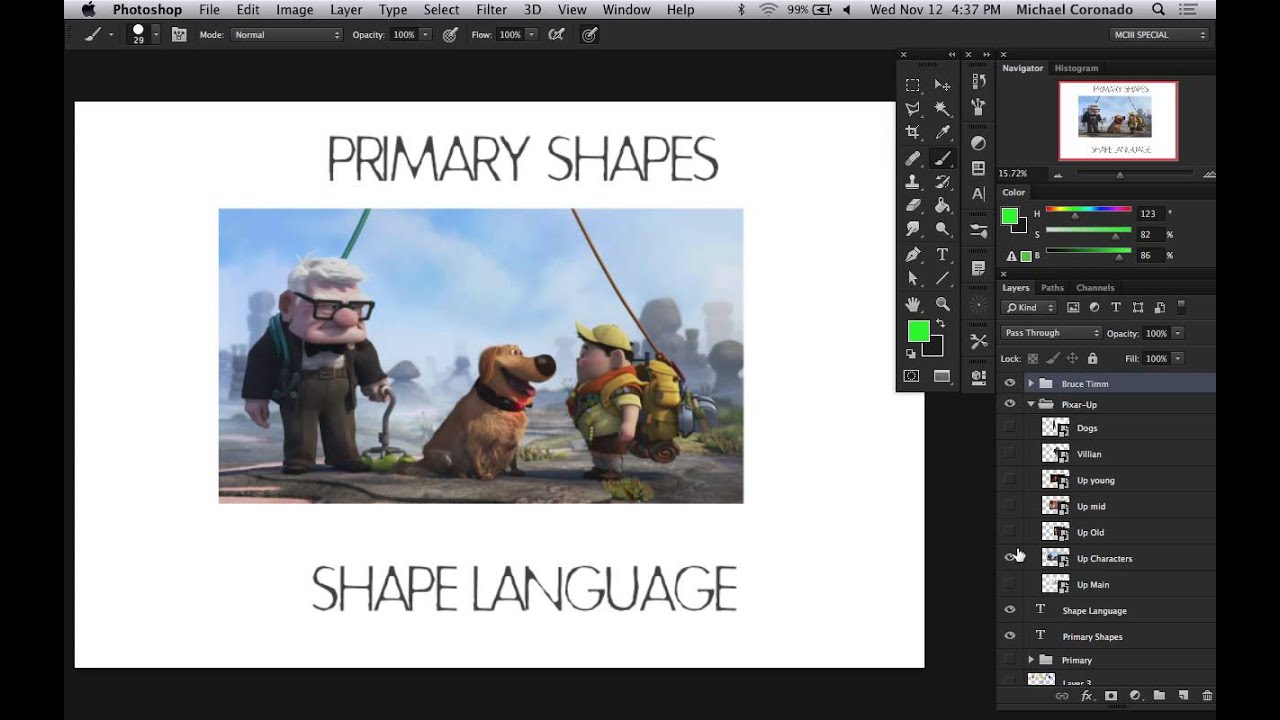Select the Polygonal Lasso tool

click(x=912, y=109)
